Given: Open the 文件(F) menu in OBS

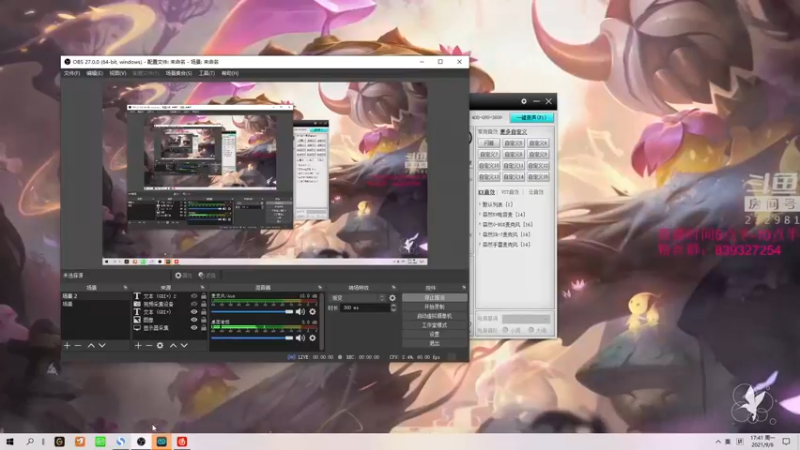Looking at the screenshot, I should point(71,73).
